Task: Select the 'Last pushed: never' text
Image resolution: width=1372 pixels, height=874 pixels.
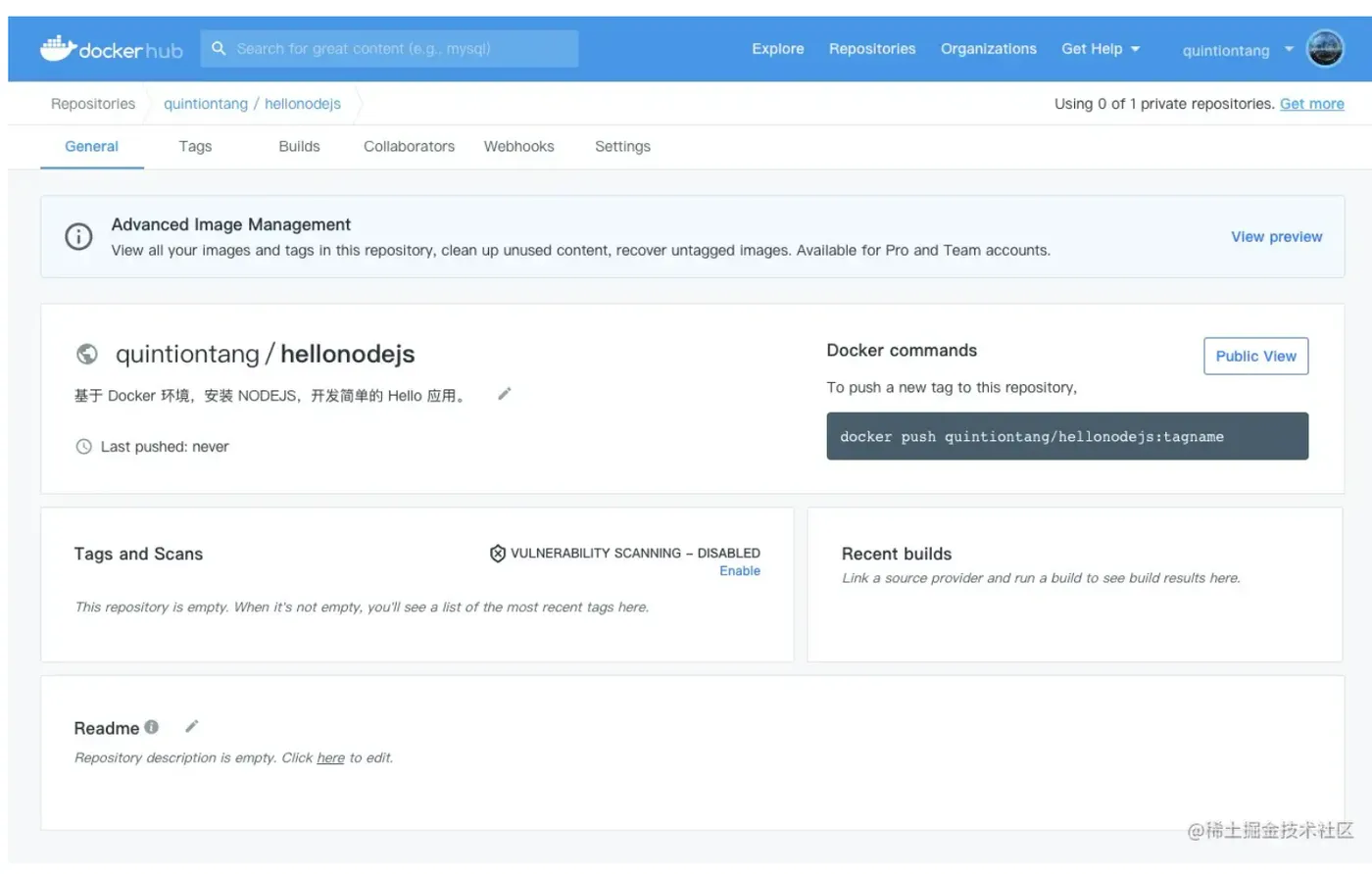Action: click(x=165, y=447)
